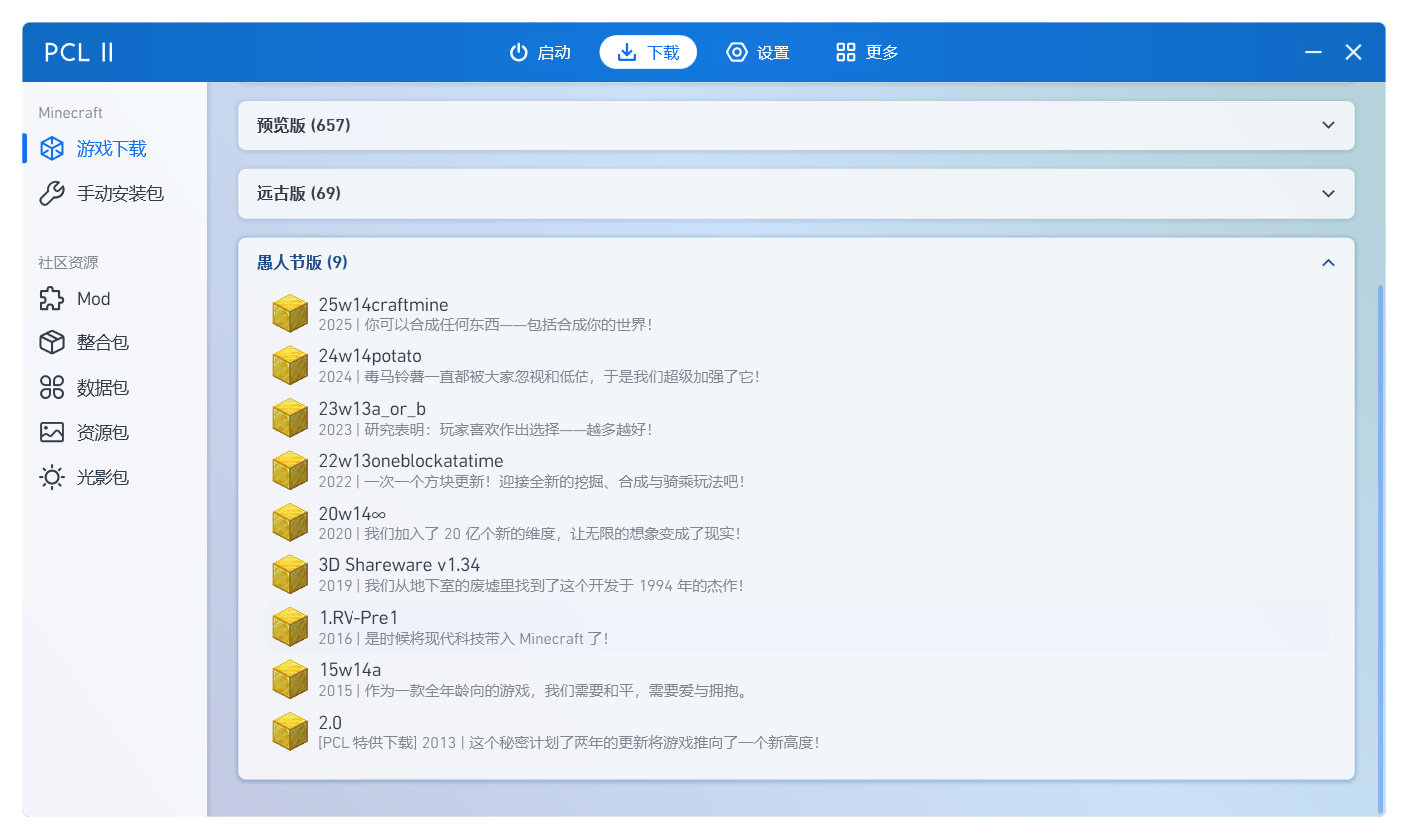Screen dimensions: 1409x840
Task: Click the block icon for 23w13a_or_b
Action: pyautogui.click(x=290, y=418)
